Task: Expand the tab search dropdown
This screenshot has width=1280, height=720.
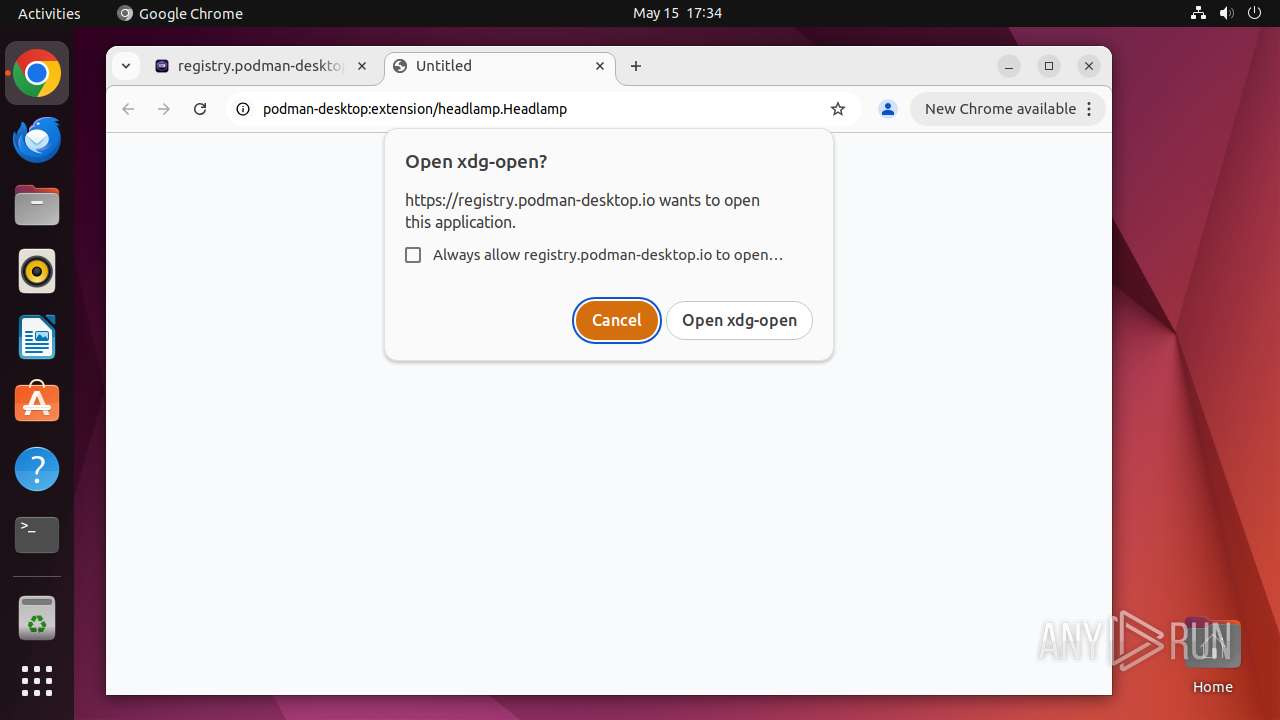Action: pyautogui.click(x=125, y=66)
